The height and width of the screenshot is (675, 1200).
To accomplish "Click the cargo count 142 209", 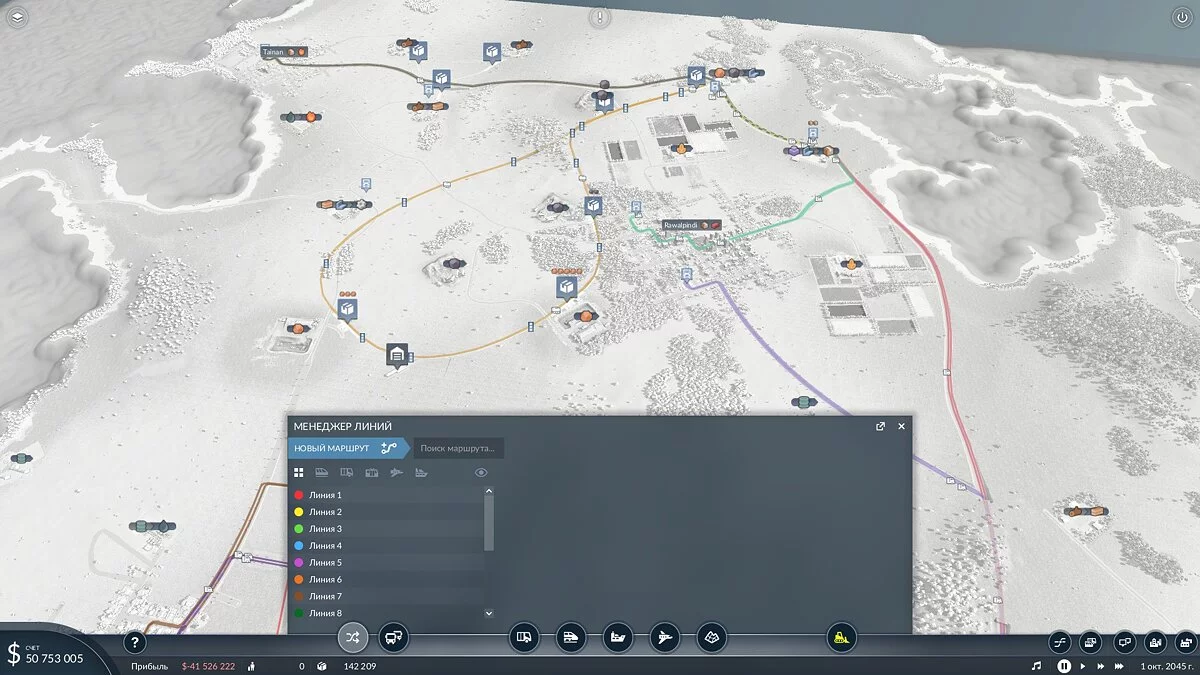I will (x=360, y=666).
